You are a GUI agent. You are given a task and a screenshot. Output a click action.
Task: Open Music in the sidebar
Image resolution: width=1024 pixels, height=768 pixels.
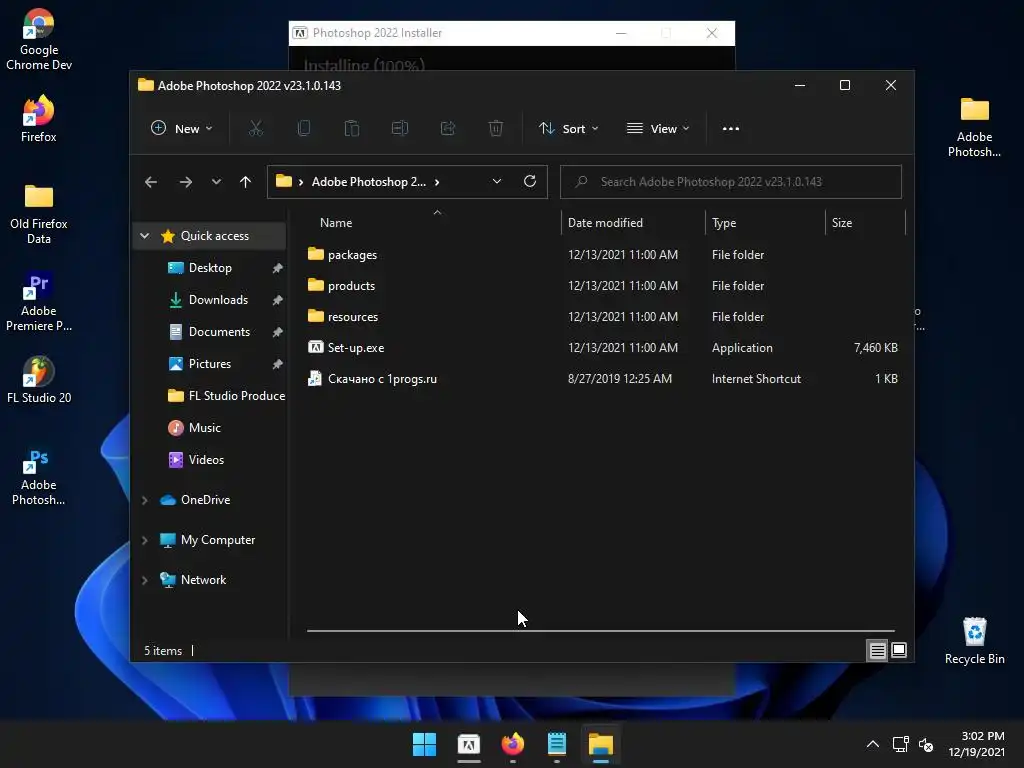coord(204,428)
